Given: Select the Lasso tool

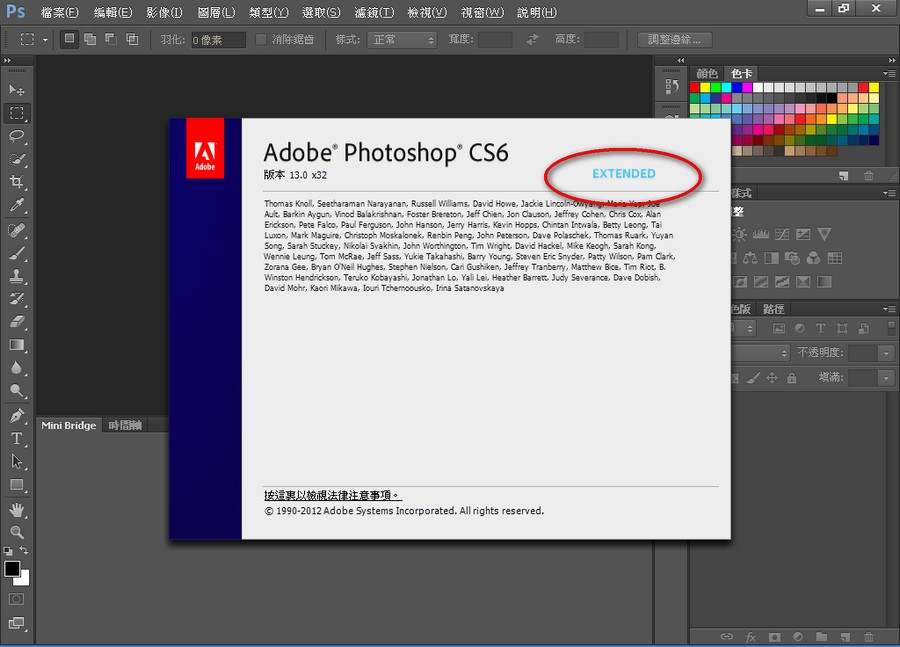Looking at the screenshot, I should tap(17, 136).
